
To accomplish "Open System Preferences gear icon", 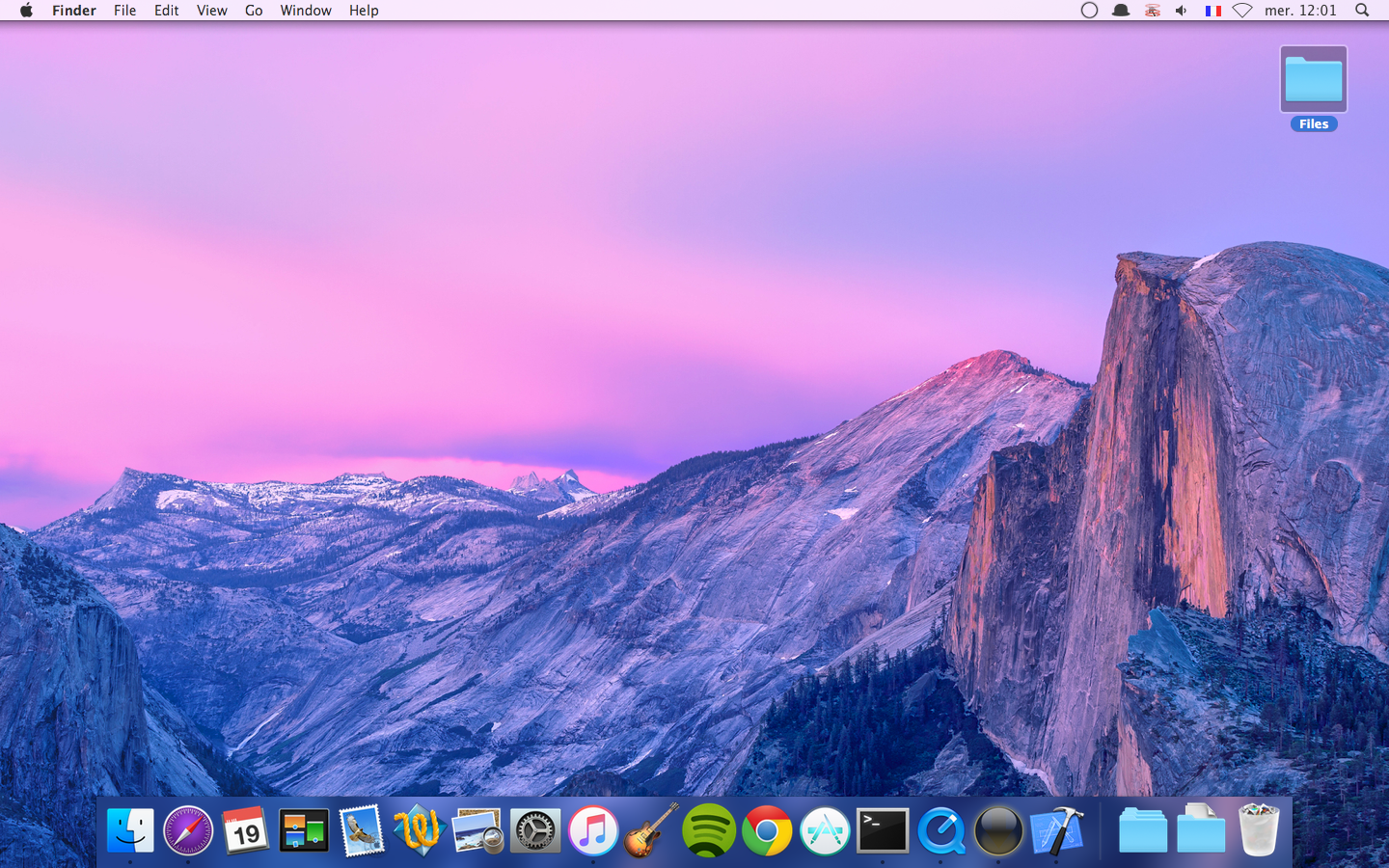I will pos(535,830).
